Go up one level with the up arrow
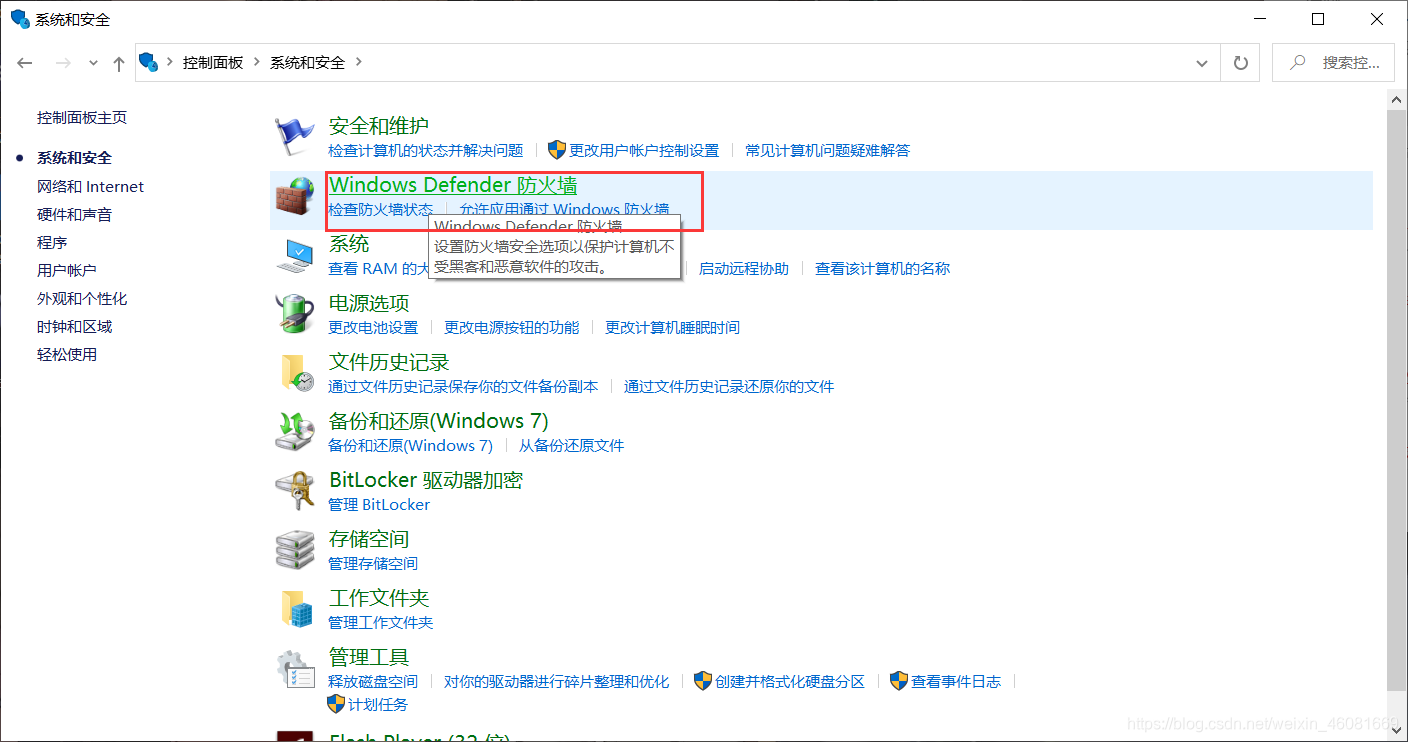Screen dimensions: 1408x742 click(119, 63)
